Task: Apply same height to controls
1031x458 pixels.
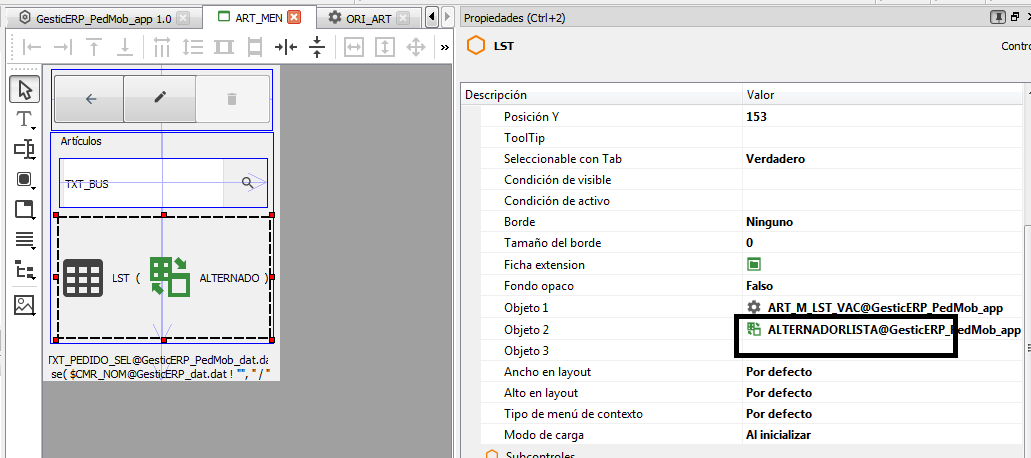Action: pyautogui.click(x=254, y=47)
